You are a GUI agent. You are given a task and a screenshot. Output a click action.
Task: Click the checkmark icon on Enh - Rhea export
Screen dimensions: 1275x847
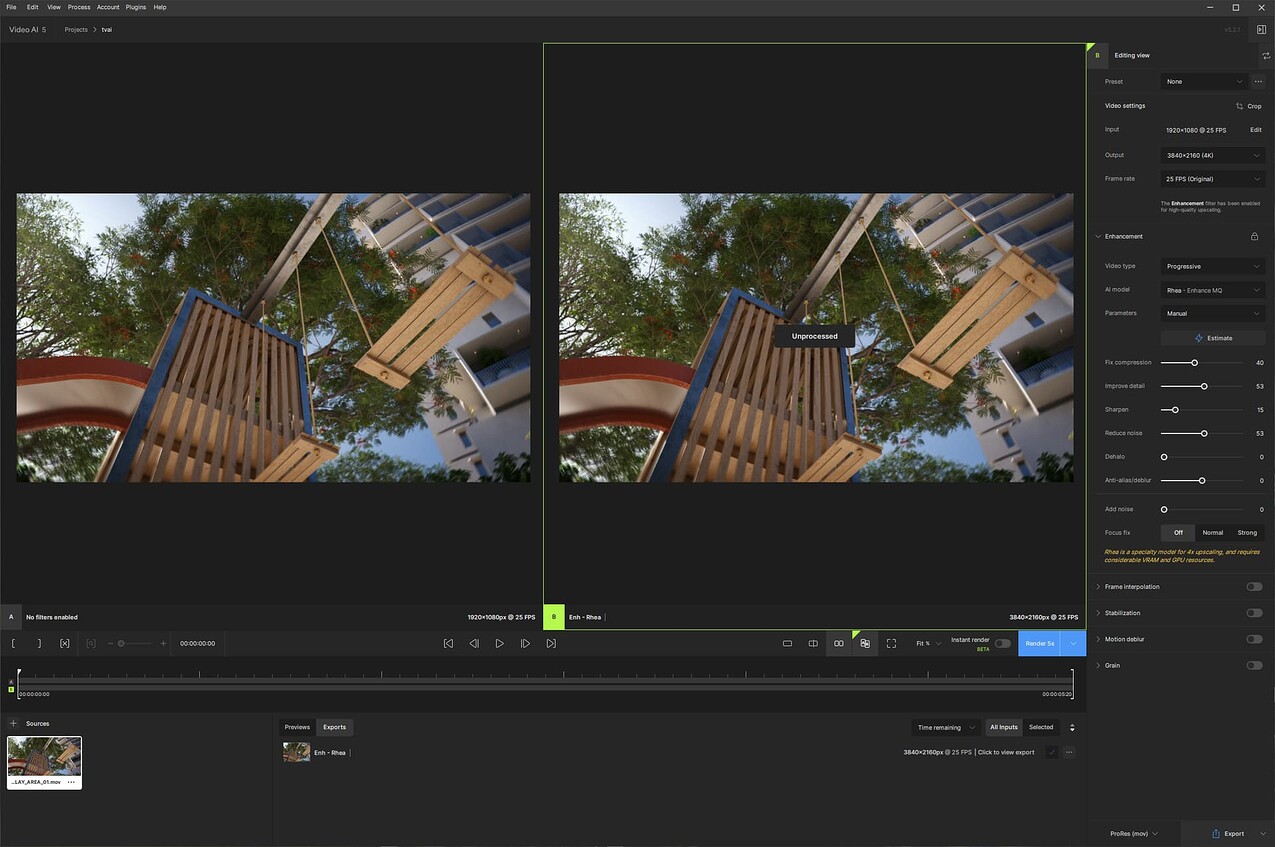[x=1052, y=752]
